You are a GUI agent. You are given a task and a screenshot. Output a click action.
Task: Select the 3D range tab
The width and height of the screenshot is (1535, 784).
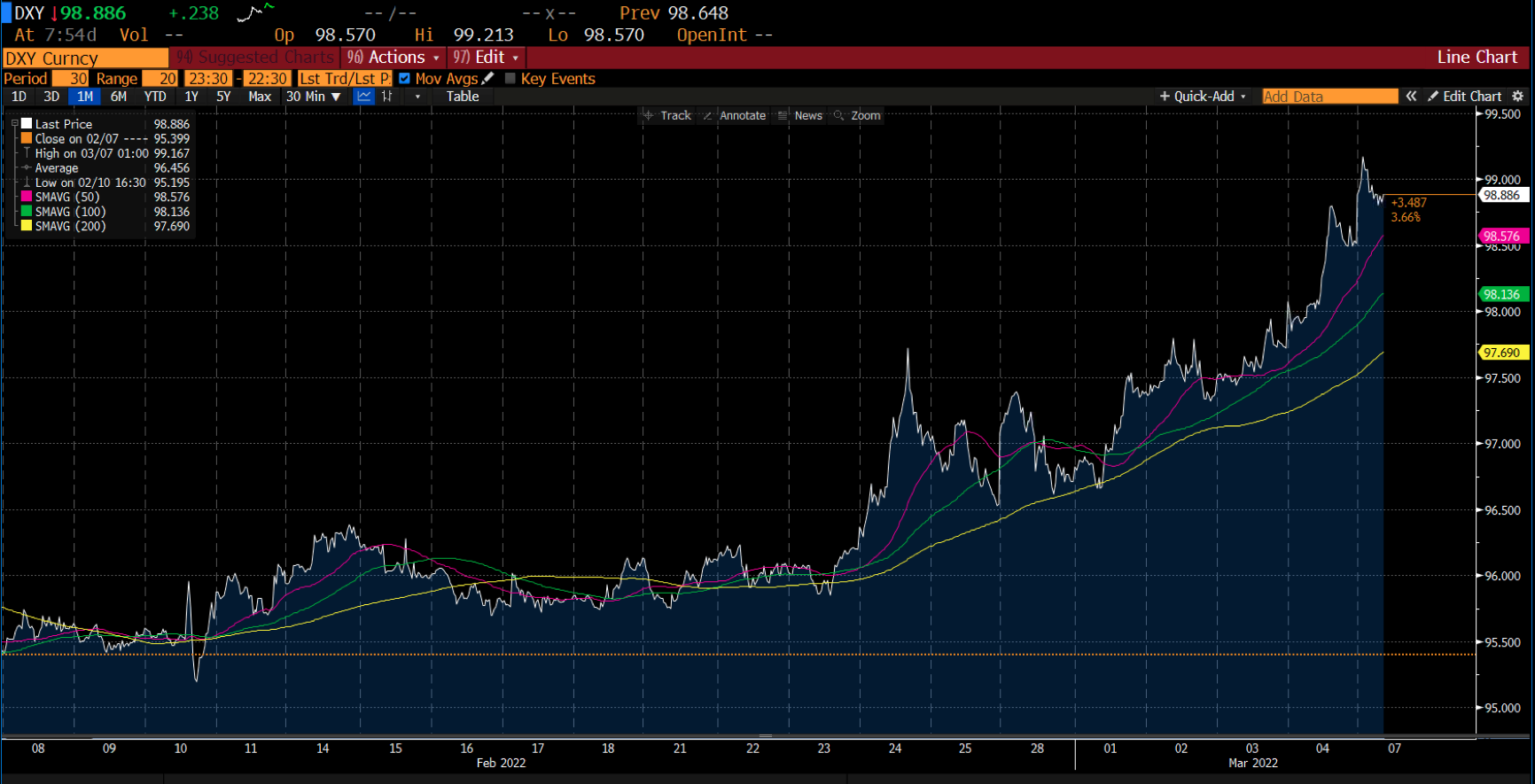tap(51, 97)
